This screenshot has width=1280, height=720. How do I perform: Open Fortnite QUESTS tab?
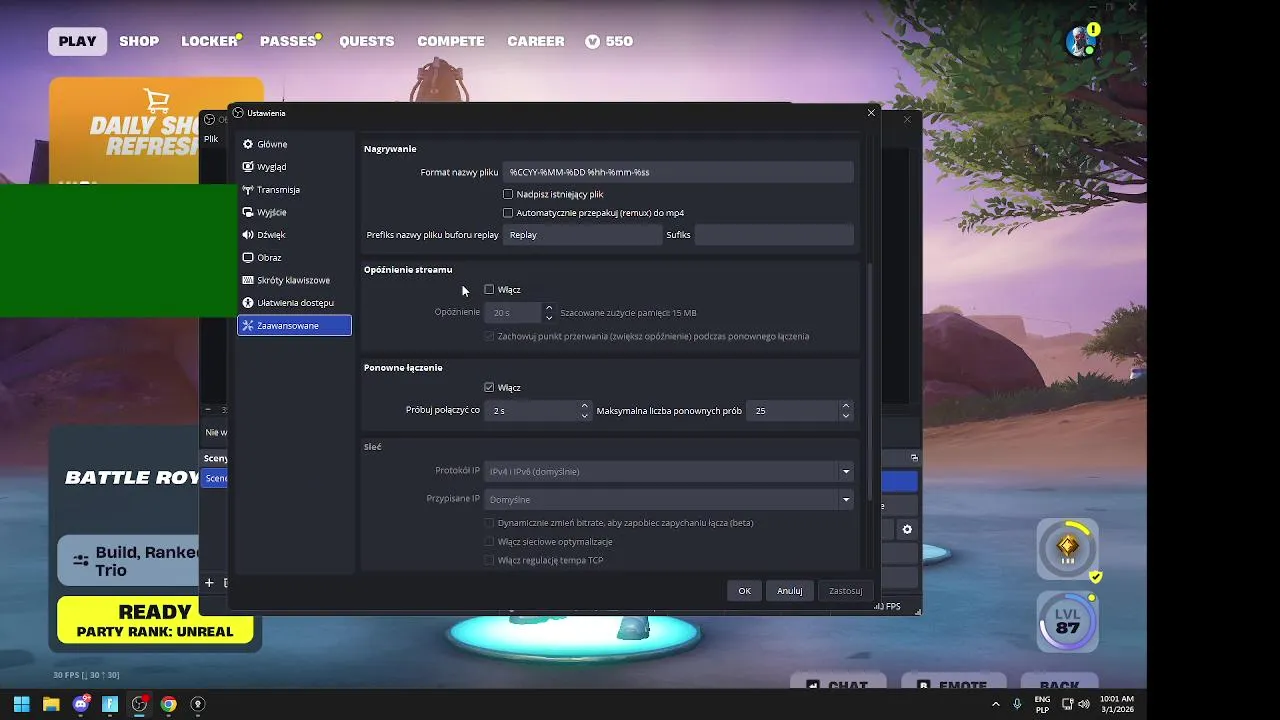tap(367, 41)
